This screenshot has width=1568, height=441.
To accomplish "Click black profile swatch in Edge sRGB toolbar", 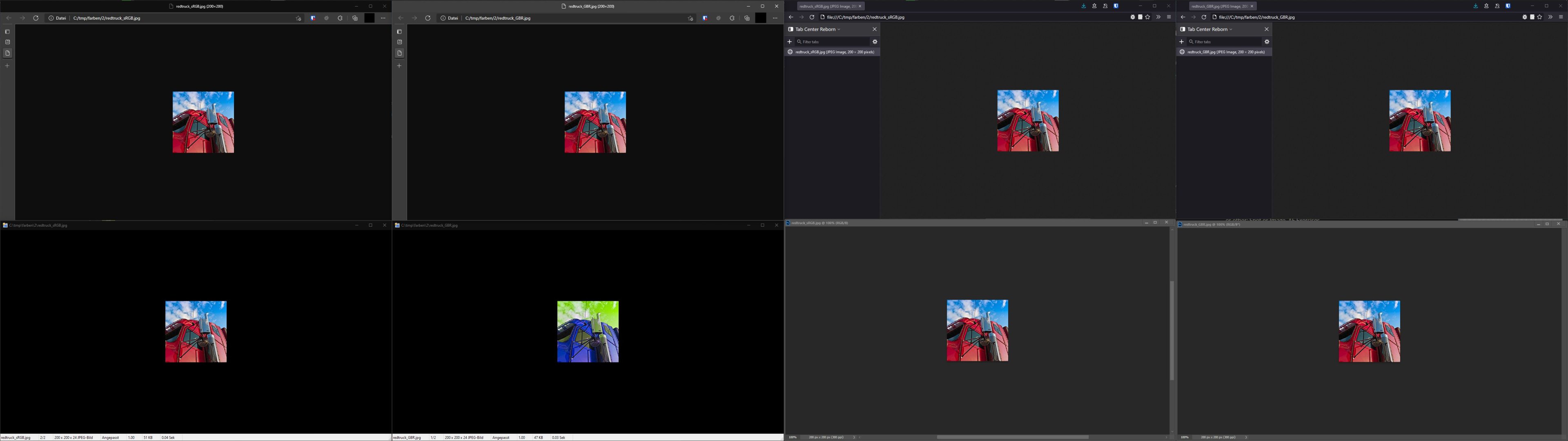I will (x=370, y=18).
